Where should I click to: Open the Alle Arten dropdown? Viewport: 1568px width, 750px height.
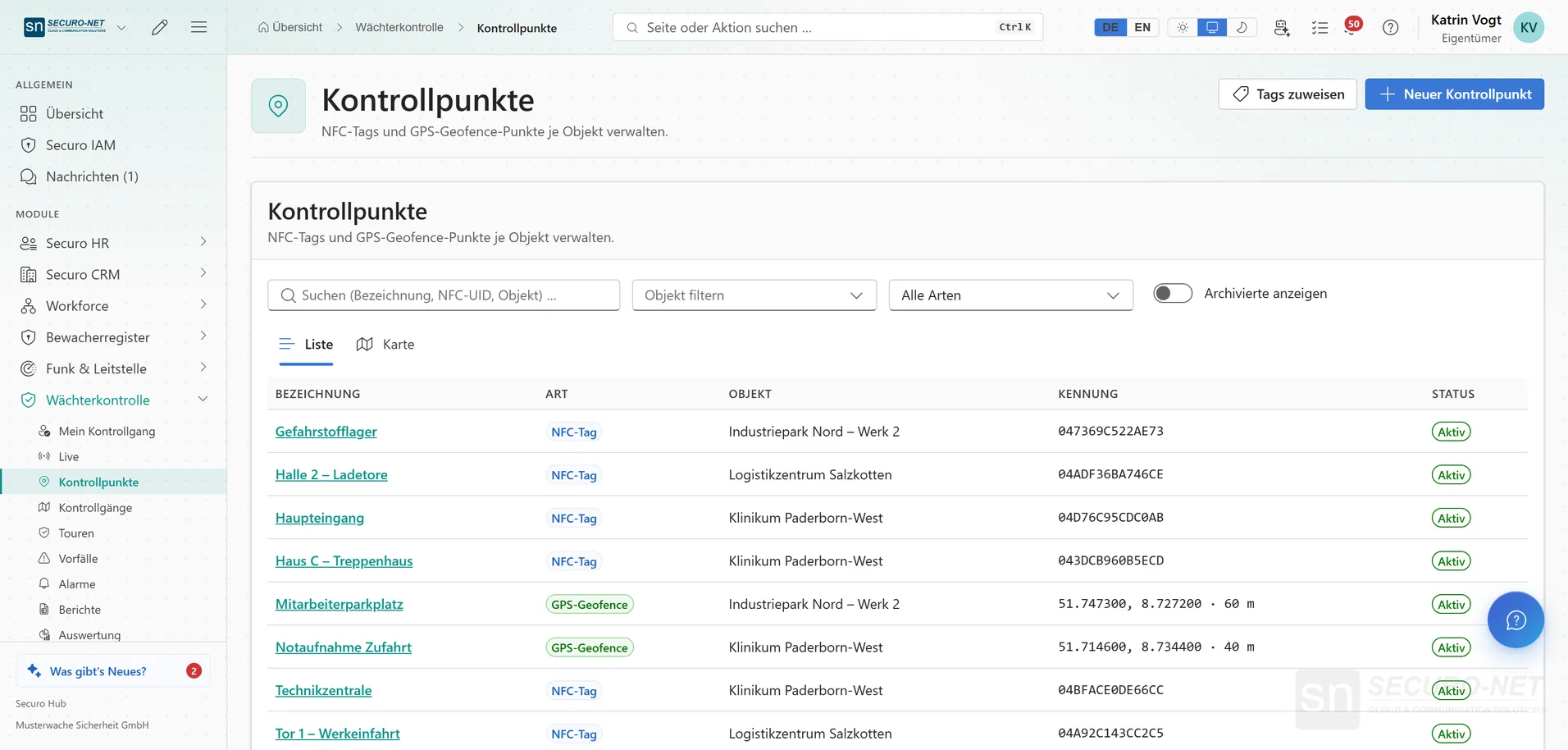coord(1010,295)
